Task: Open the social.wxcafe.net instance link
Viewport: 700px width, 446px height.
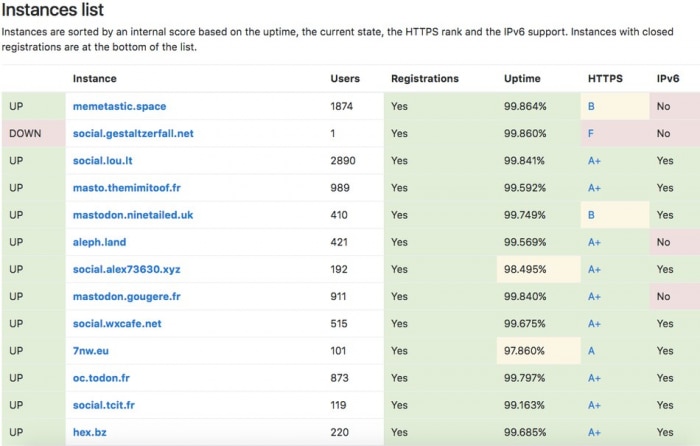Action: [117, 324]
